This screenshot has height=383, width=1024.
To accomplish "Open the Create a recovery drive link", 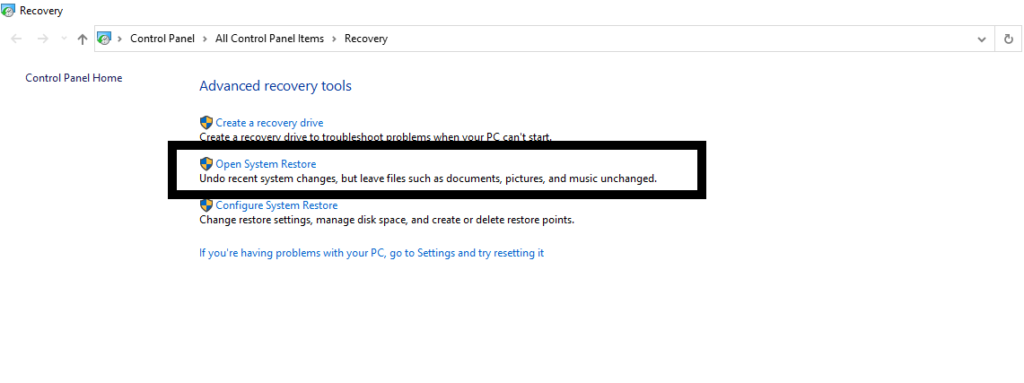I will (x=269, y=123).
